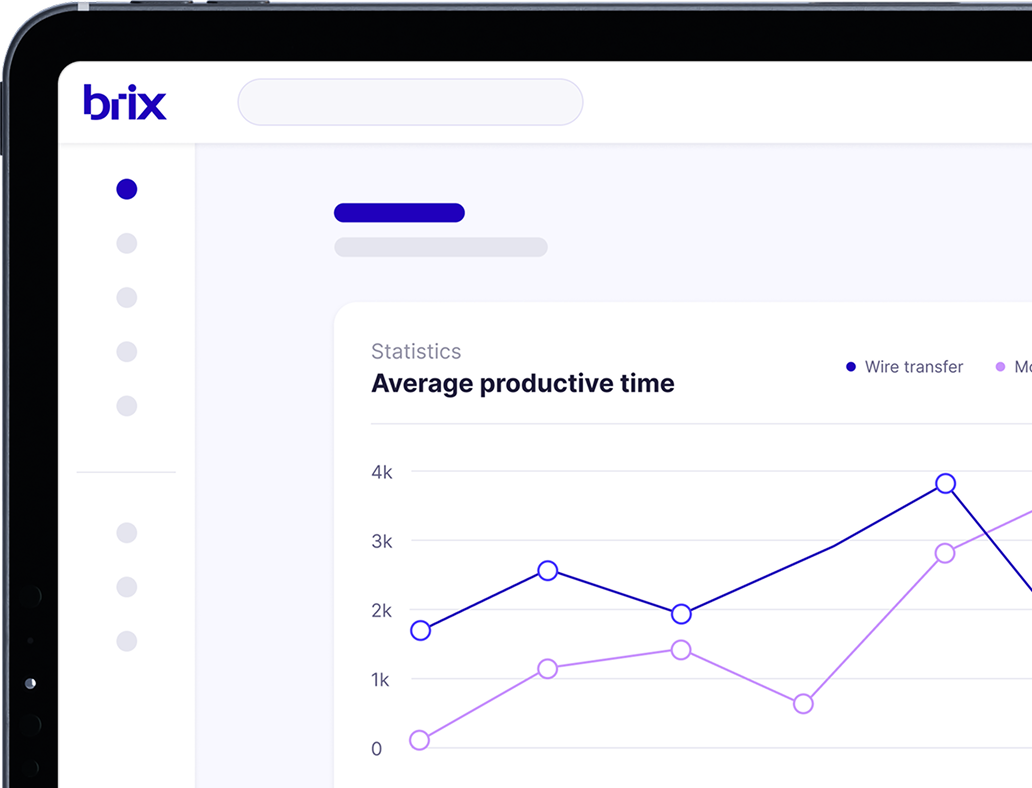Click the brix logo
This screenshot has height=788, width=1032.
point(125,102)
